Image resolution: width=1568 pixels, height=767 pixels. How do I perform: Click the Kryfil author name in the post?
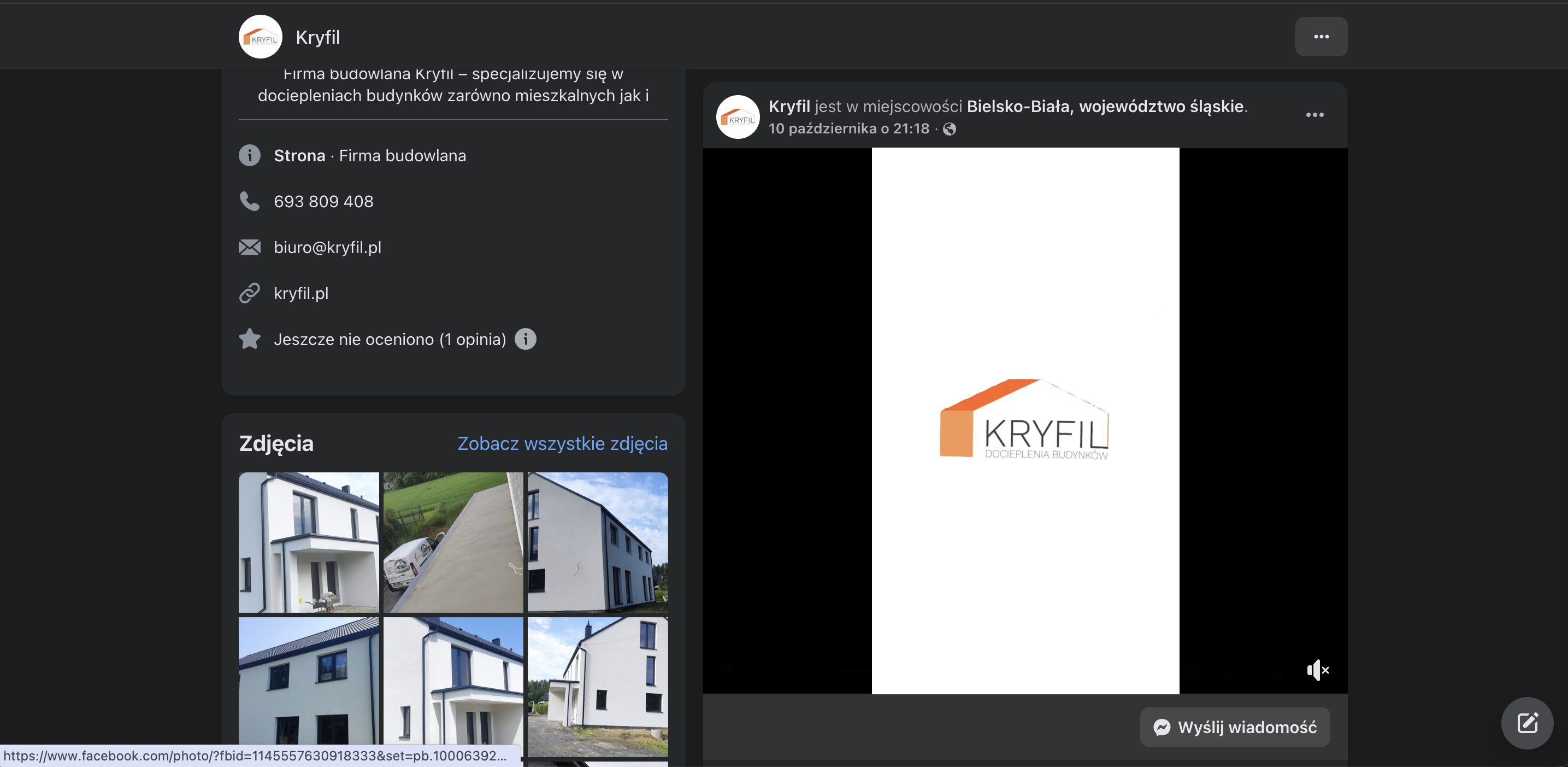tap(789, 106)
